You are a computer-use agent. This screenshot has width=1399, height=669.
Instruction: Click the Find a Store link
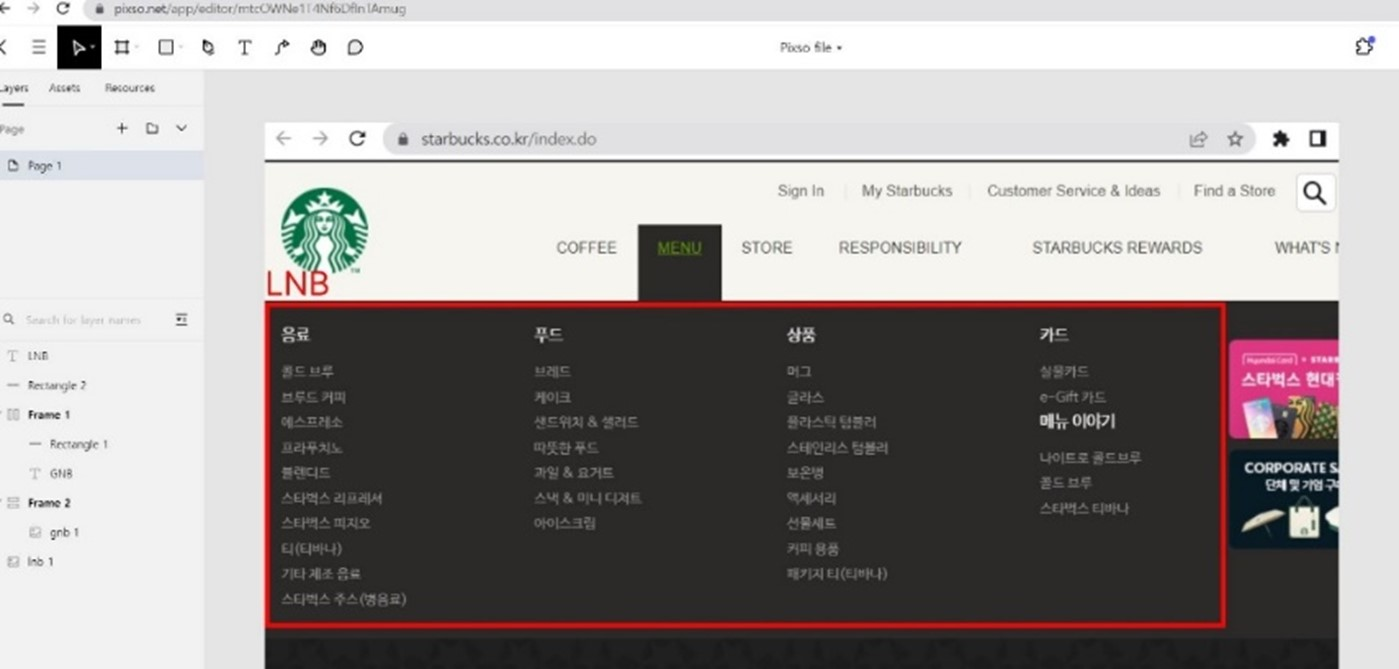pos(1234,191)
